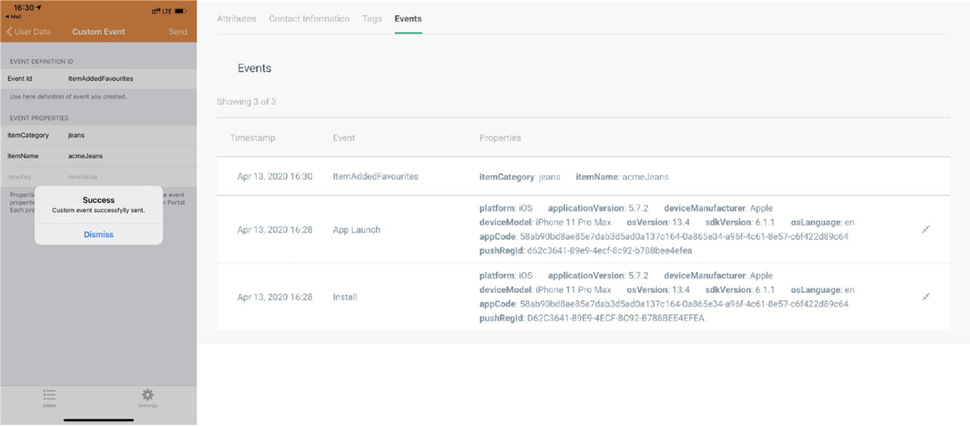Tap Send in the navigation bar
This screenshot has height=427, width=970.
[177, 32]
